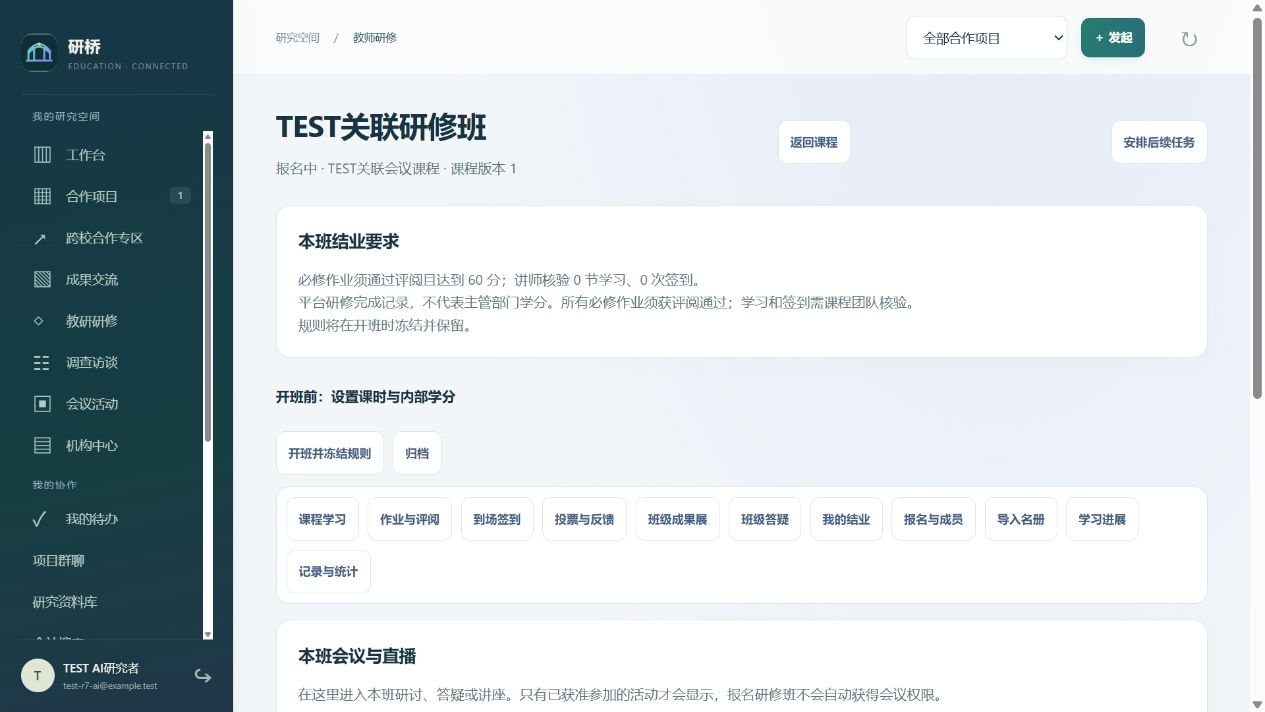
Task: Open 项目群聊 in sidebar
Action: [x=111, y=560]
